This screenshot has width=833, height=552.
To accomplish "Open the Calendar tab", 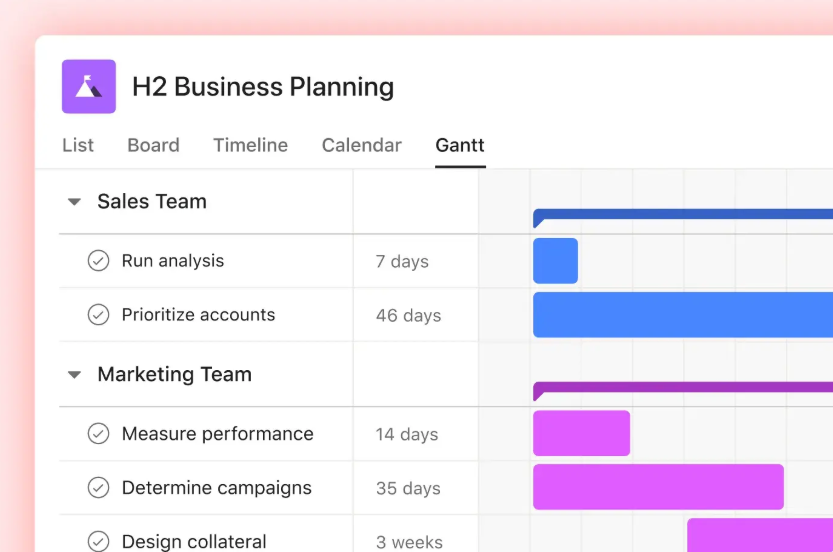I will pos(361,145).
